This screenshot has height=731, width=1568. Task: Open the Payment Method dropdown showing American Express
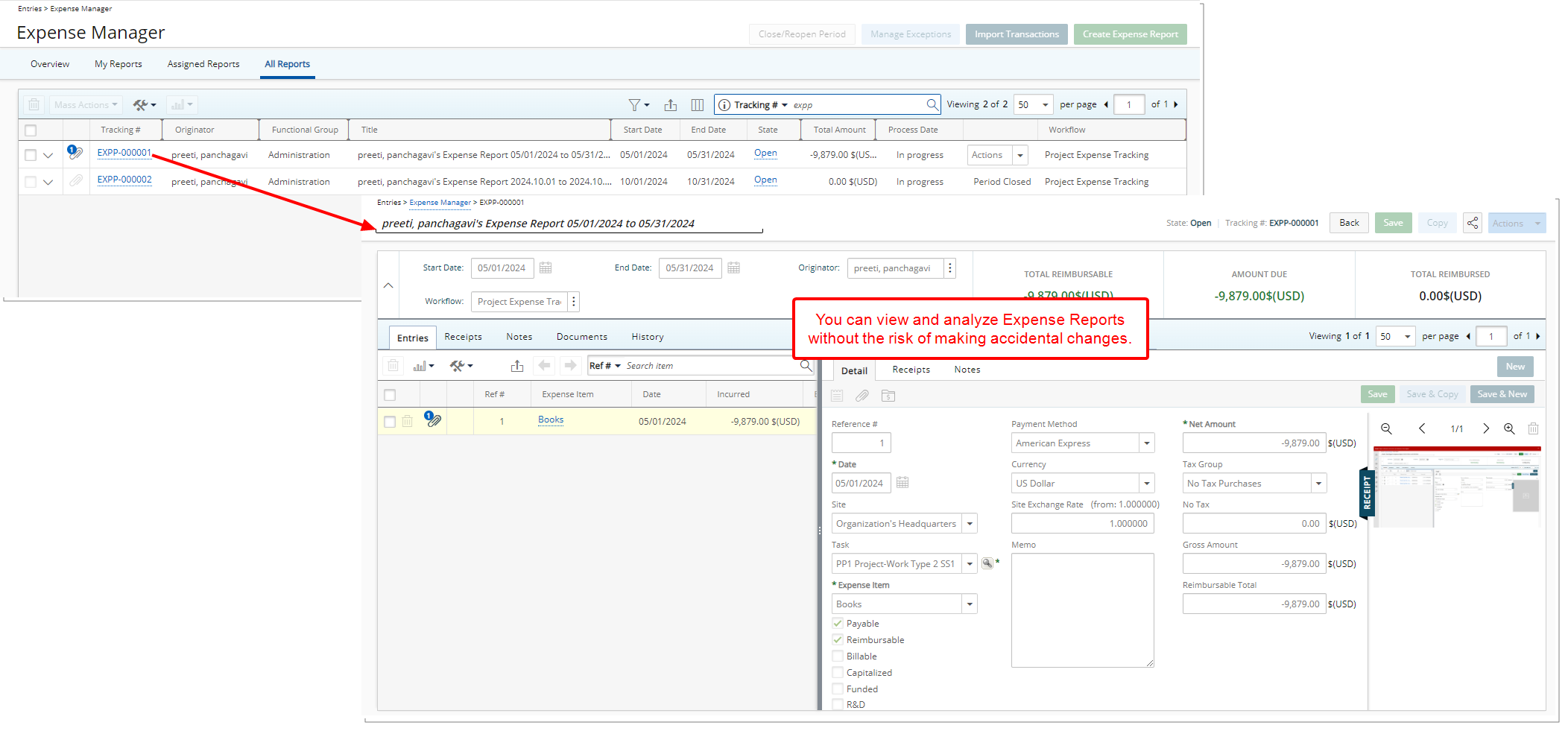click(1145, 443)
